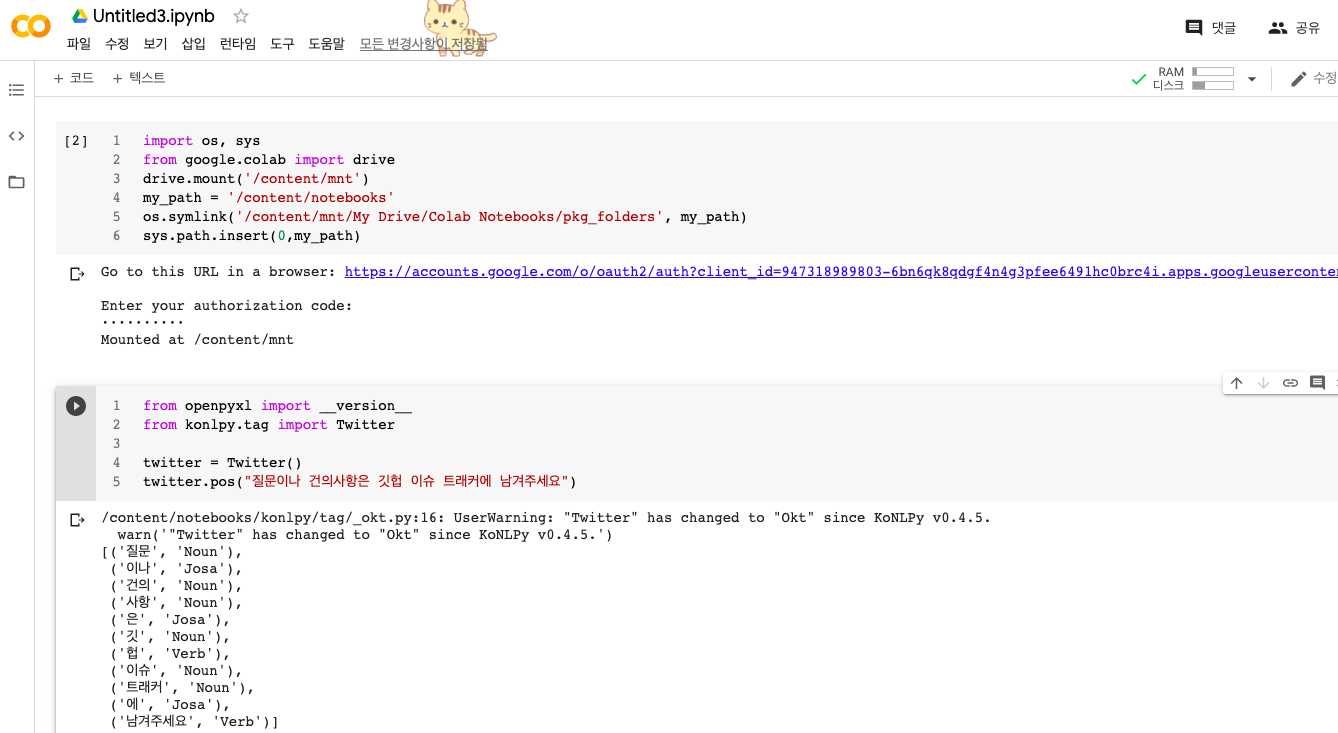The width and height of the screenshot is (1338, 733).
Task: Open the Google OAuth authorization URL
Action: (700, 271)
